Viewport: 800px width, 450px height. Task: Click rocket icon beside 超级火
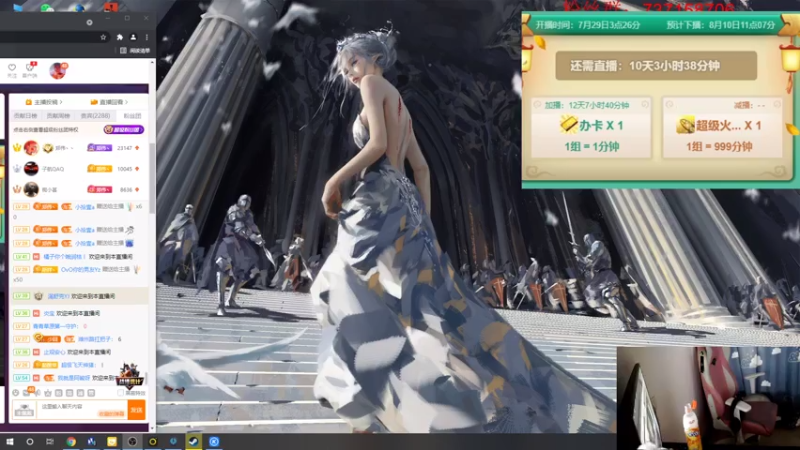pyautogui.click(x=685, y=125)
